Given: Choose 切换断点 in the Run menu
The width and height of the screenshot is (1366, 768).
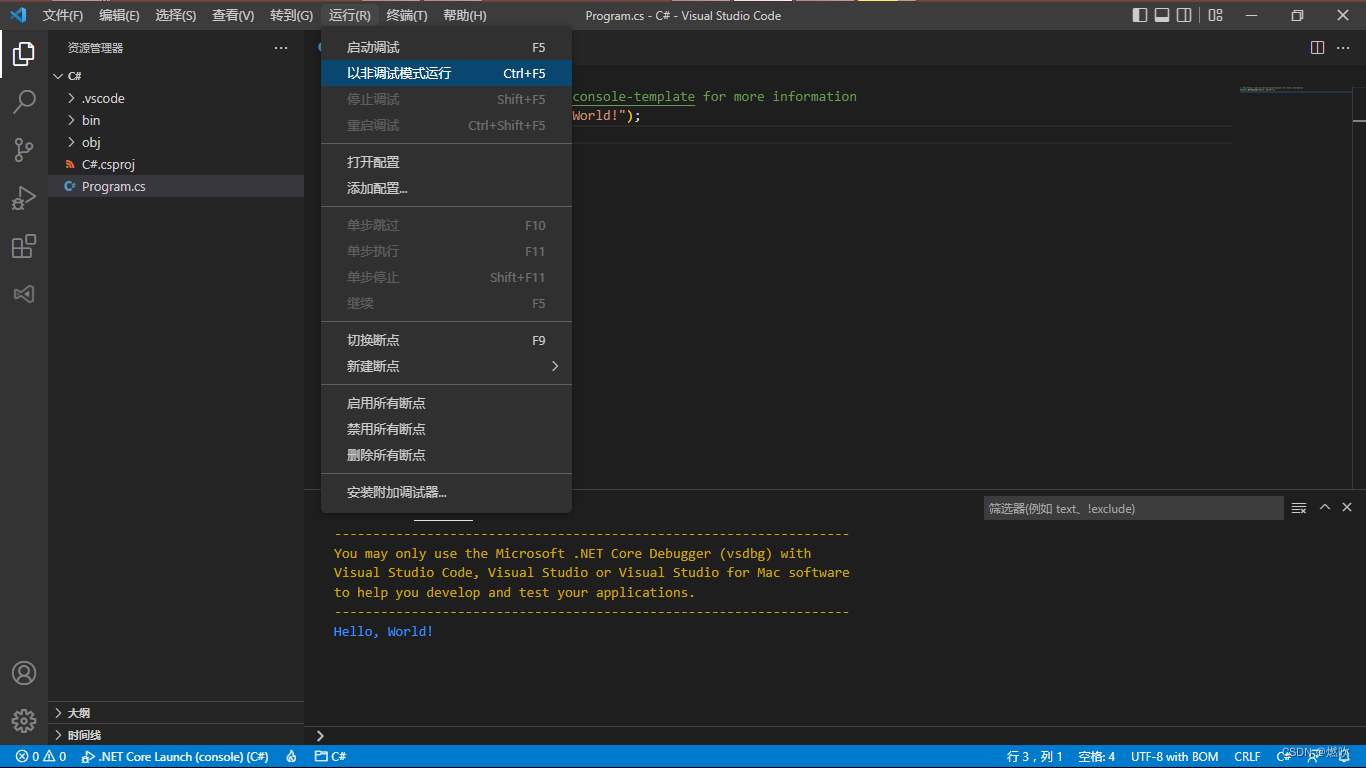Looking at the screenshot, I should pos(446,340).
